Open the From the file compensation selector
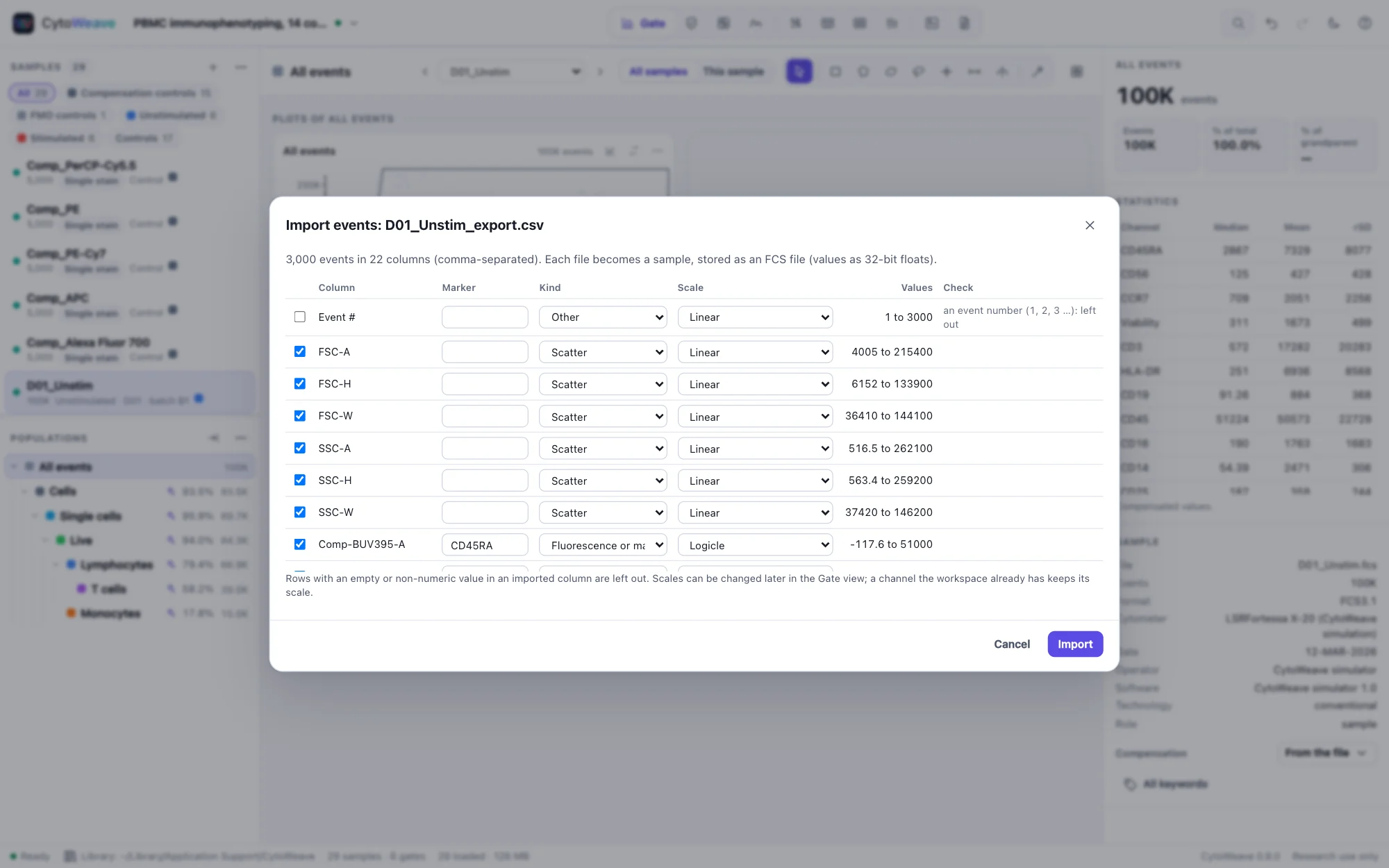Image resolution: width=1389 pixels, height=868 pixels. tap(1325, 753)
